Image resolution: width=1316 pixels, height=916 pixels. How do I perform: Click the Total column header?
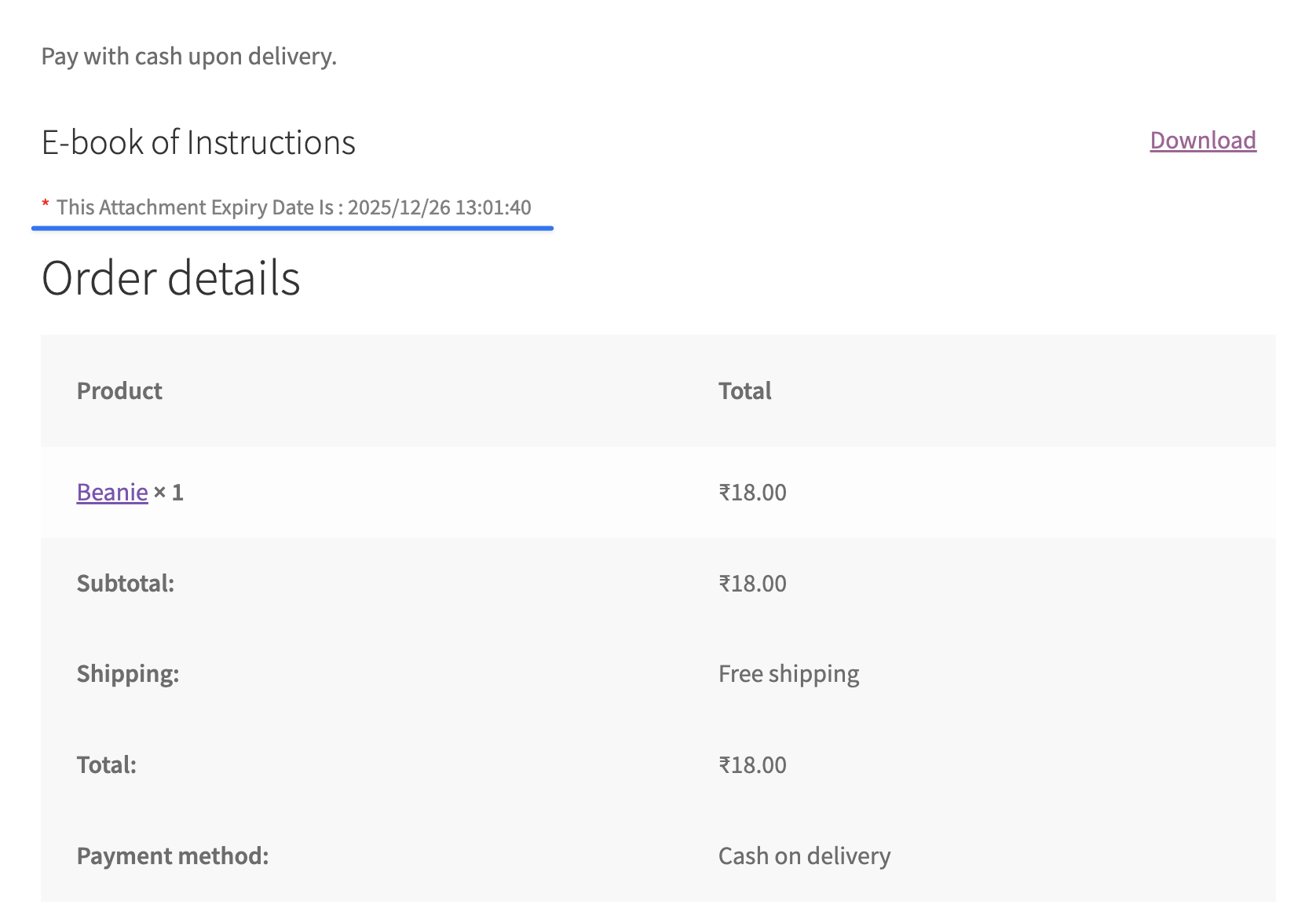point(744,390)
